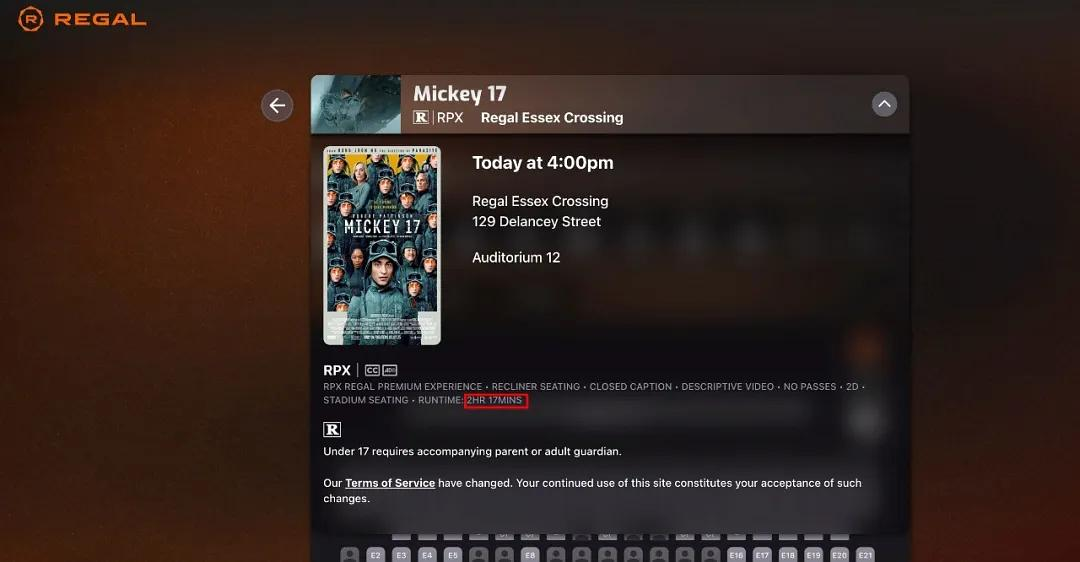Select seat E8
Screen dimensions: 1080x562
pyautogui.click(x=530, y=555)
